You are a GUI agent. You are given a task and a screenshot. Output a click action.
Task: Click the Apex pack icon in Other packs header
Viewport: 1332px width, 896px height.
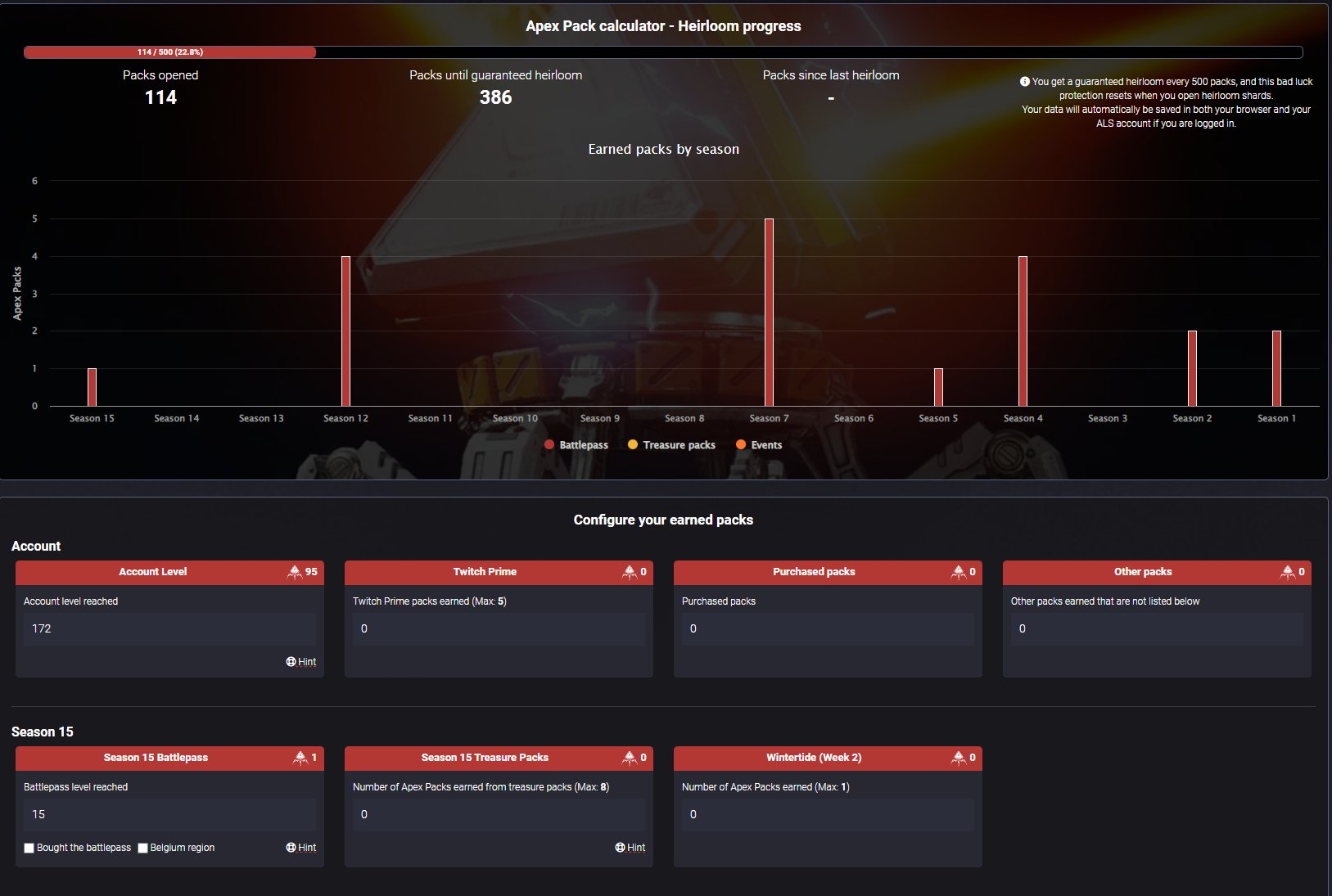pyautogui.click(x=1288, y=572)
